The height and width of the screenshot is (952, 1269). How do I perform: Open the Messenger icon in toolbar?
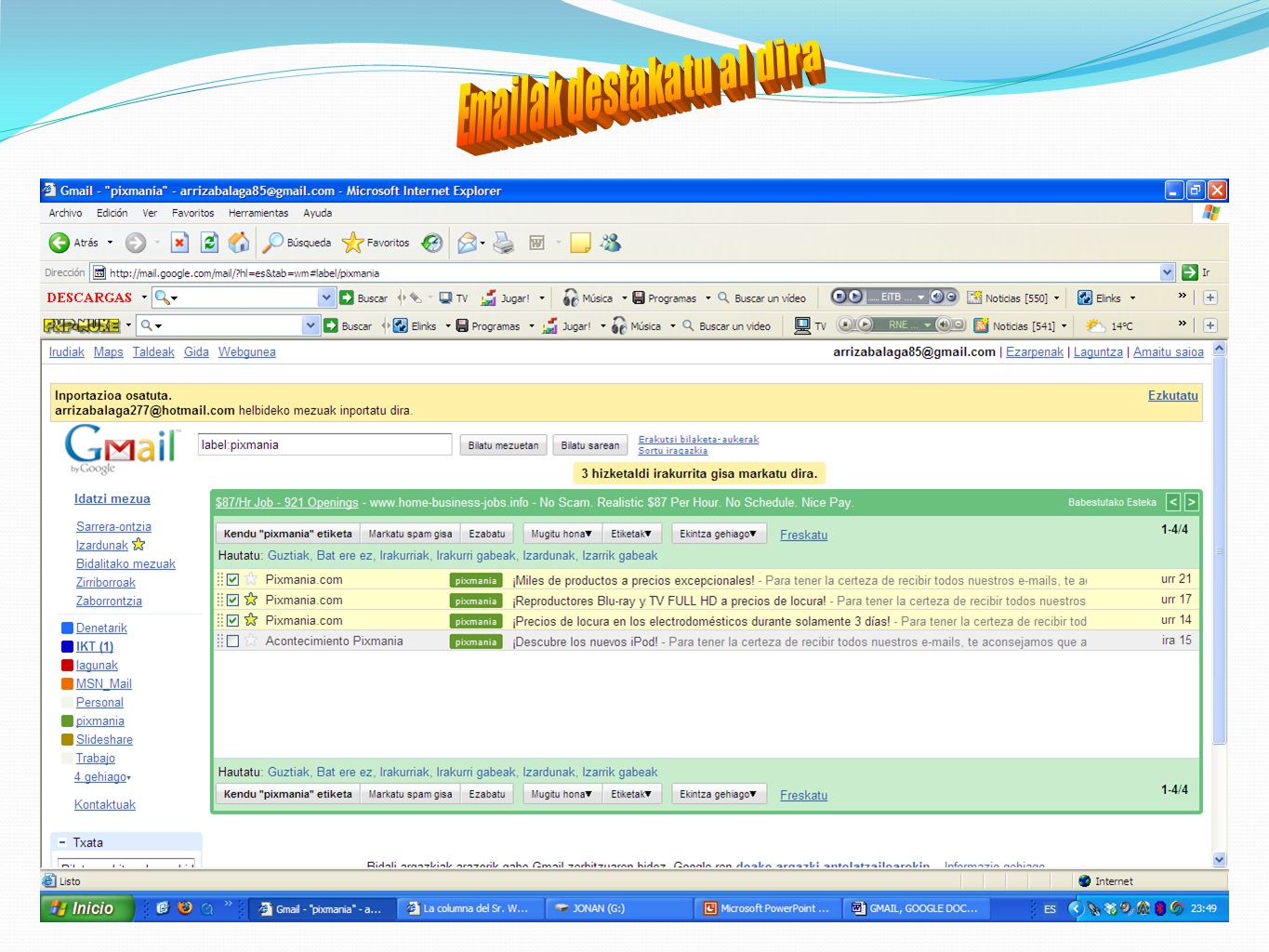point(611,243)
